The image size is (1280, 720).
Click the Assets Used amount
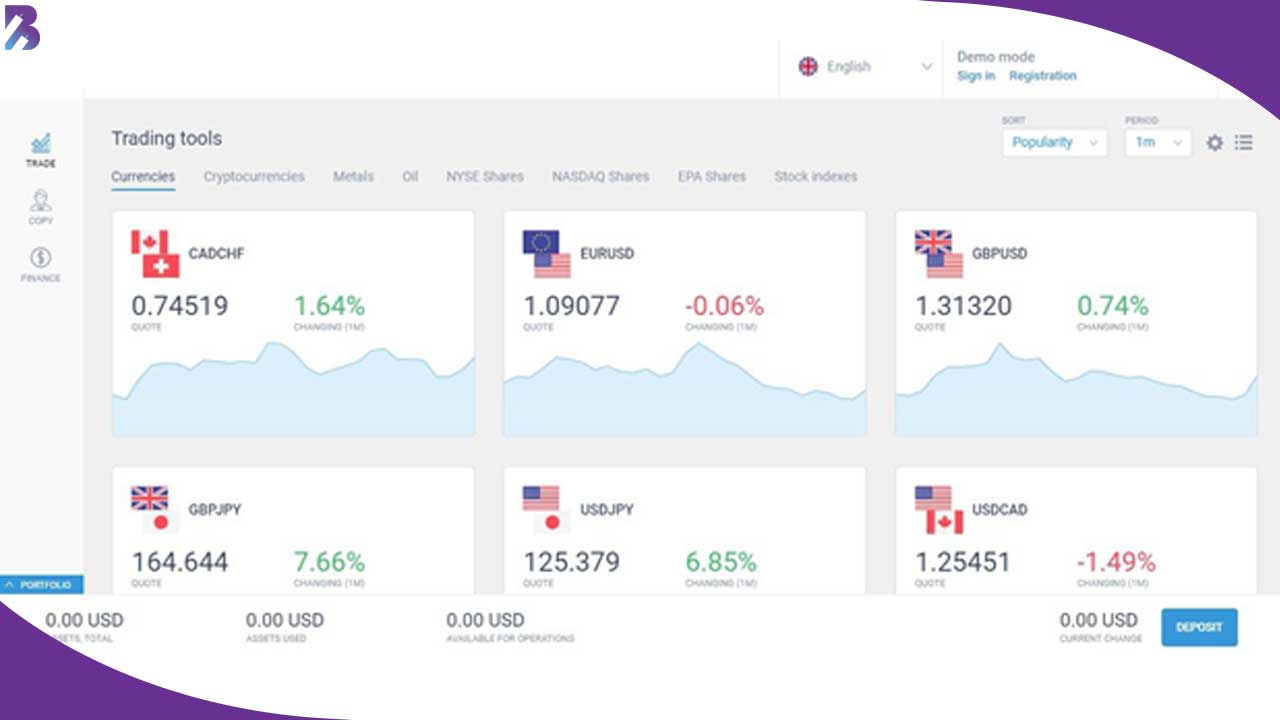pyautogui.click(x=285, y=621)
